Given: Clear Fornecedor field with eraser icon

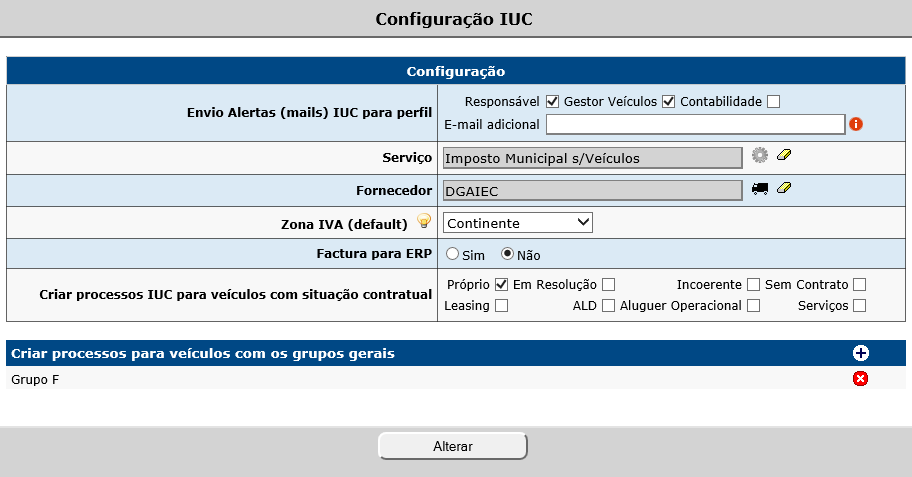Looking at the screenshot, I should click(x=784, y=188).
